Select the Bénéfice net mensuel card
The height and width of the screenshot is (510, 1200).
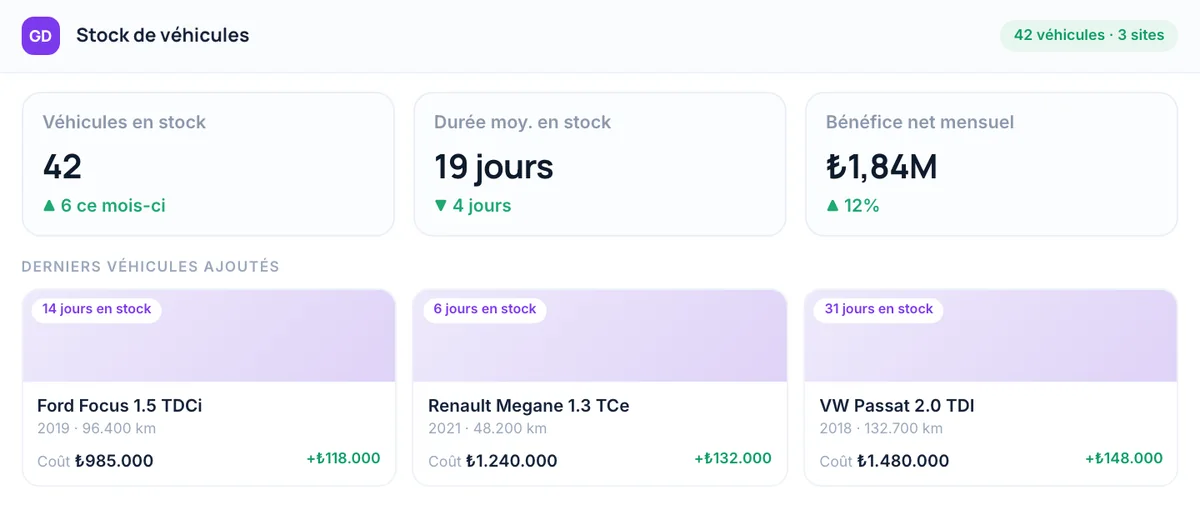coord(991,164)
